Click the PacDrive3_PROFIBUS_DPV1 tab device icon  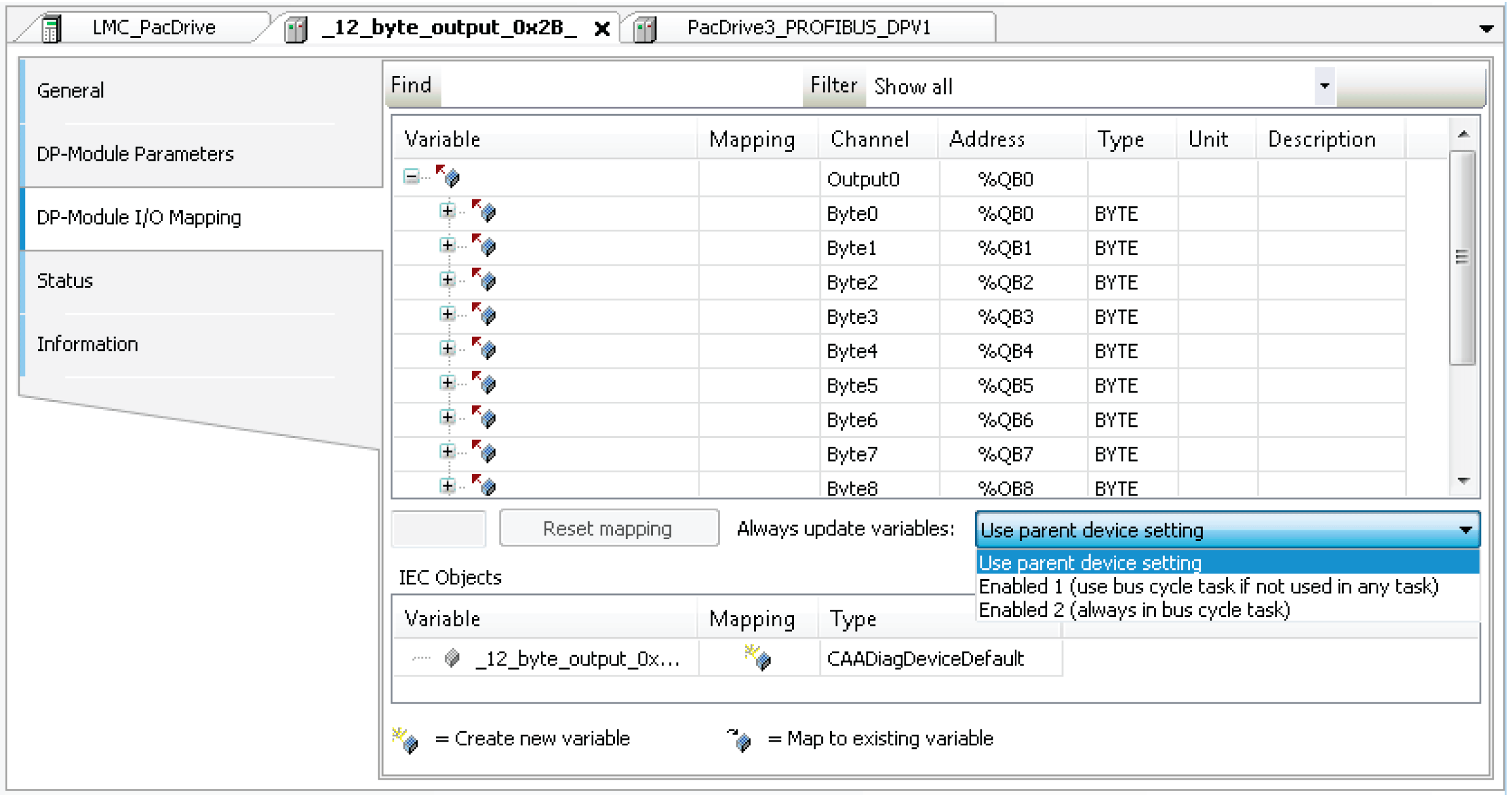(645, 28)
